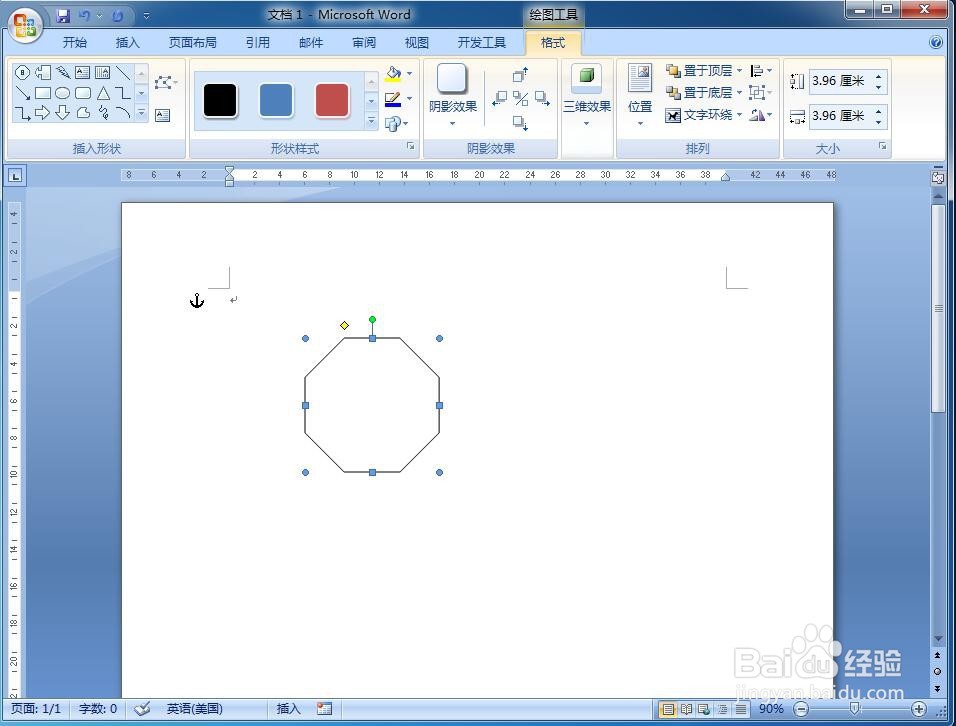The image size is (956, 726).
Task: Select the oval shape
Action: point(62,93)
